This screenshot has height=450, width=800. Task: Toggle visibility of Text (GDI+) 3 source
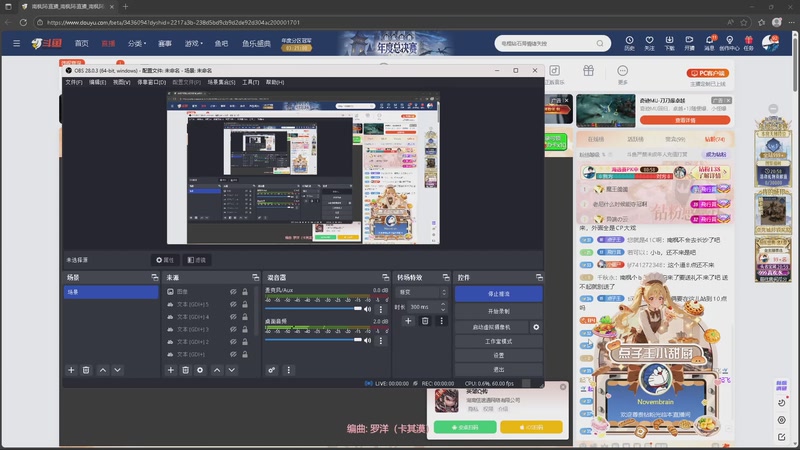(x=233, y=330)
